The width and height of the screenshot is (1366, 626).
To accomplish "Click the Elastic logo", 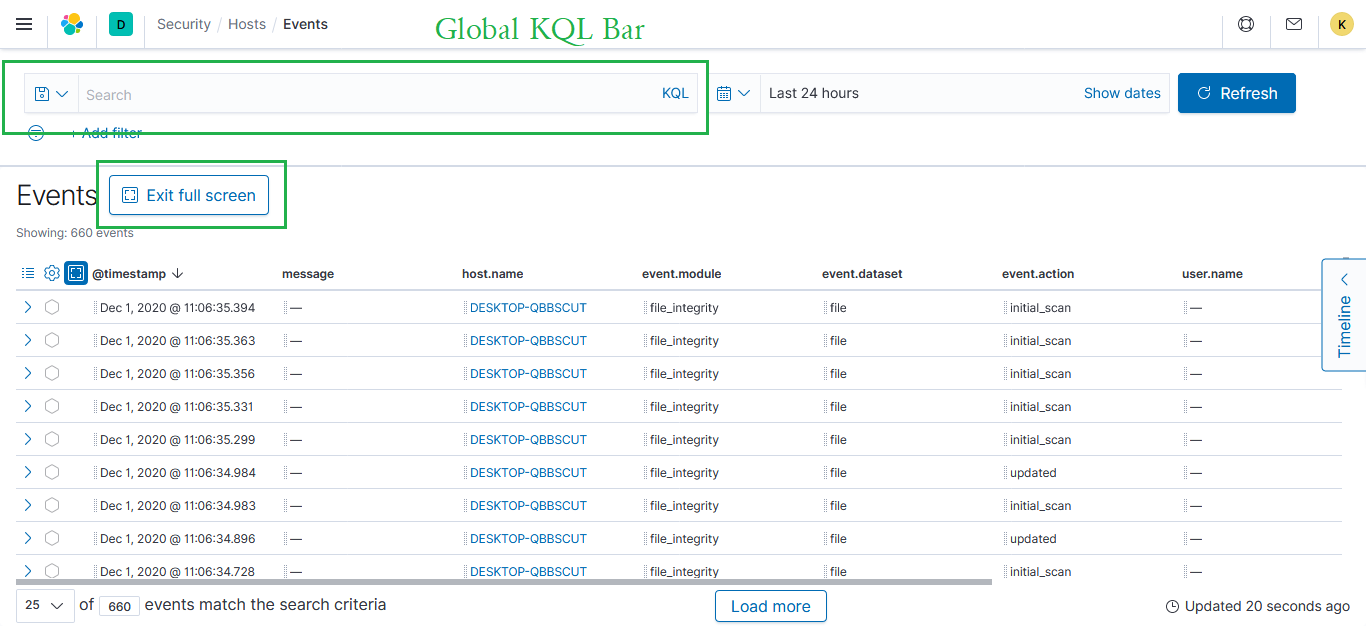I will [x=71, y=24].
